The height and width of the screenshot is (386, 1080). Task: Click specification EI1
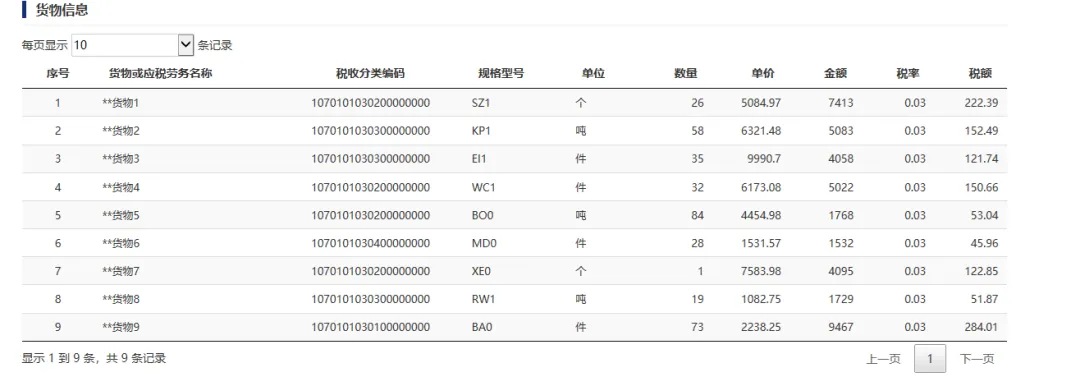click(x=479, y=159)
